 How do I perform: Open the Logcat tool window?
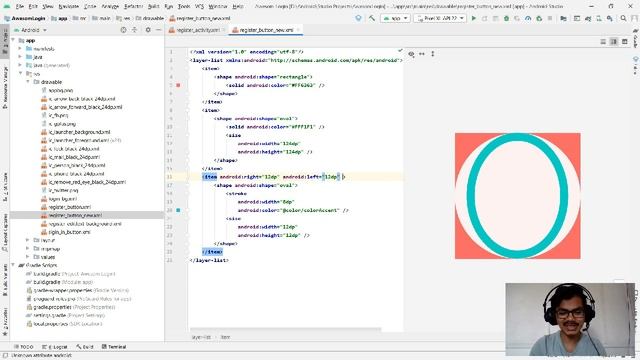[55, 347]
